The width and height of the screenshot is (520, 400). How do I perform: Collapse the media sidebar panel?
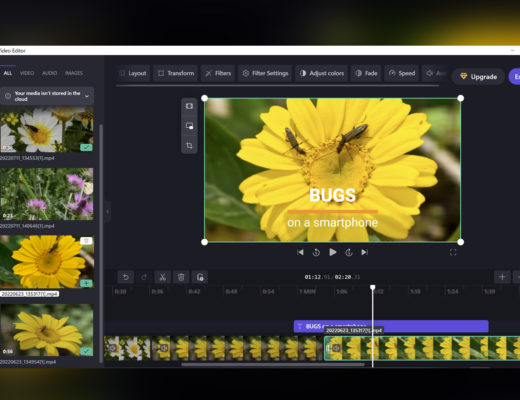pos(107,211)
